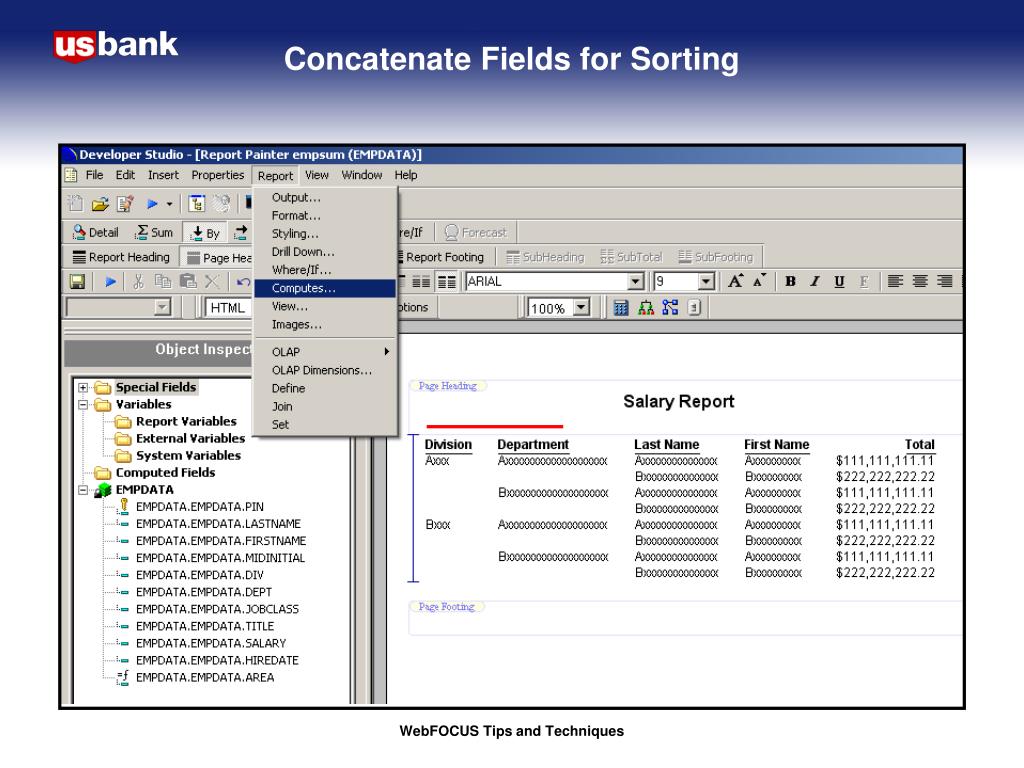Click the Copy icon

[x=163, y=281]
